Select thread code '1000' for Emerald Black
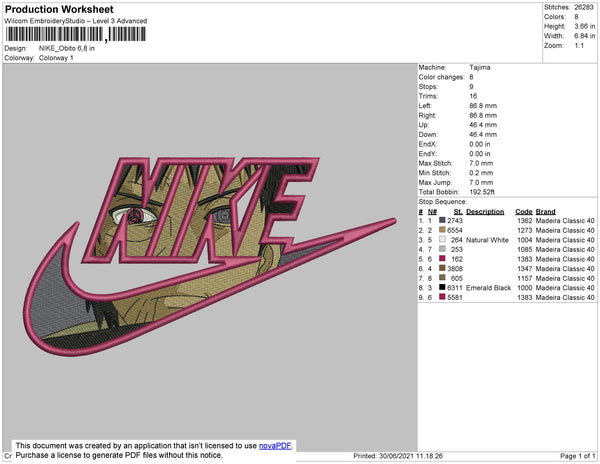 coord(525,288)
